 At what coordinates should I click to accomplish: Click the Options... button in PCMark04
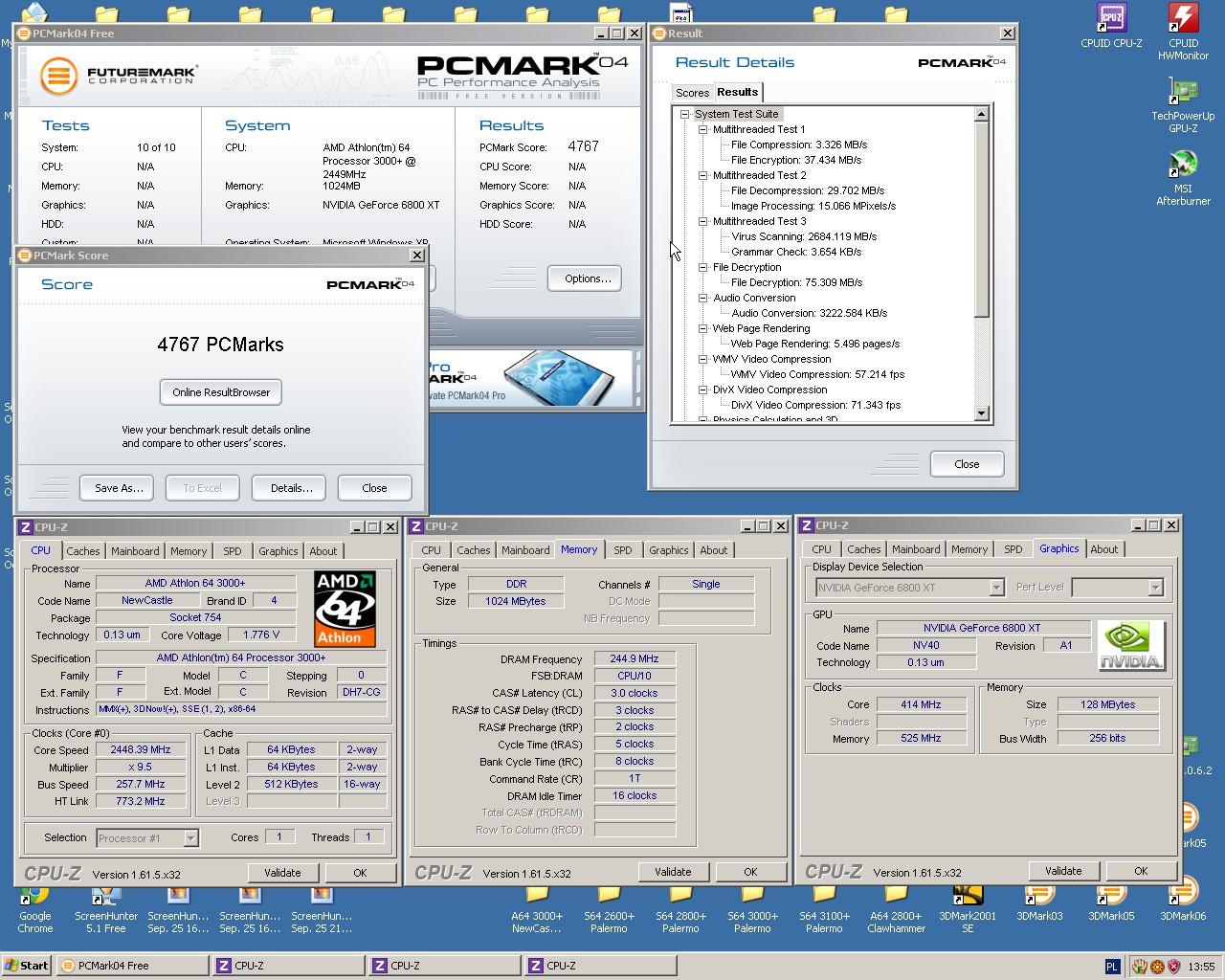point(585,278)
